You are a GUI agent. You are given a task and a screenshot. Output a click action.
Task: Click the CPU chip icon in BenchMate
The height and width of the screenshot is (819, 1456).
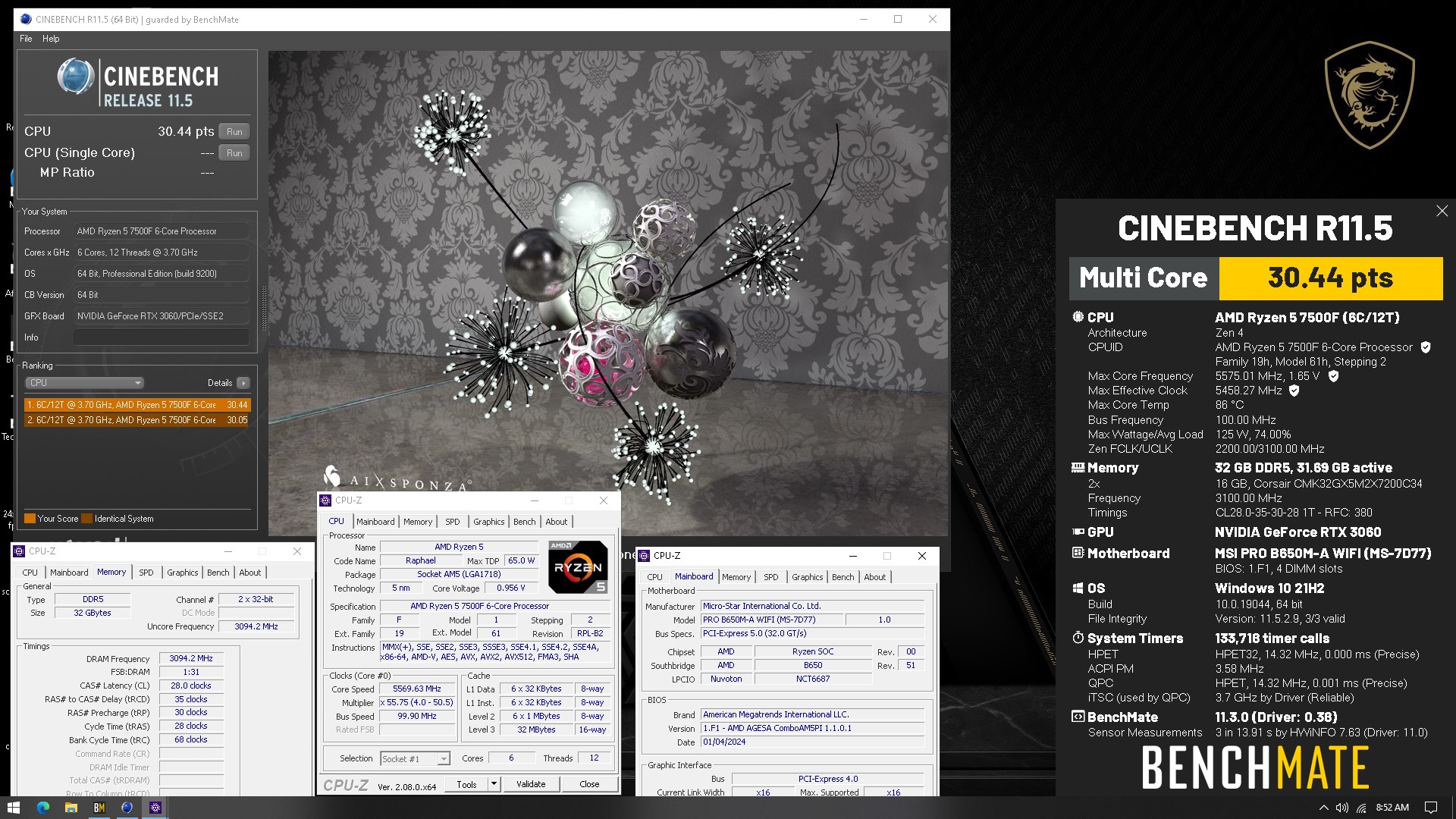(1078, 317)
